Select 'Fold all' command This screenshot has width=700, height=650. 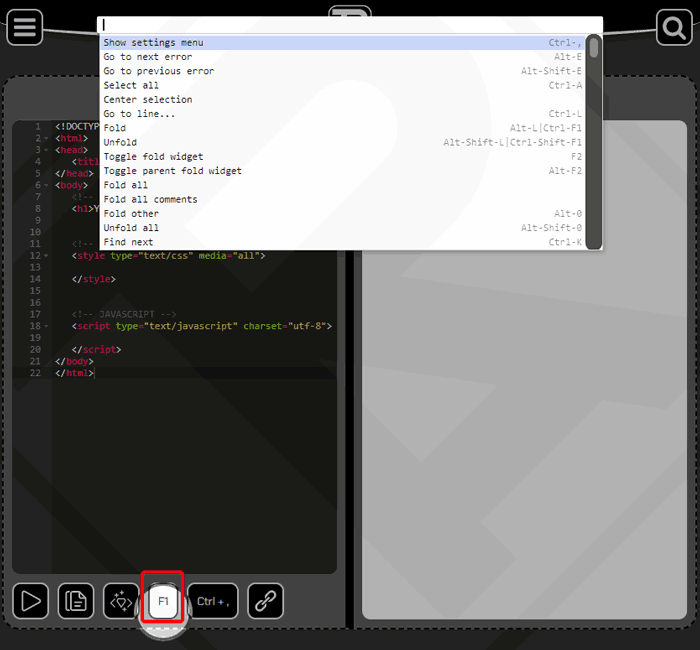[343, 185]
